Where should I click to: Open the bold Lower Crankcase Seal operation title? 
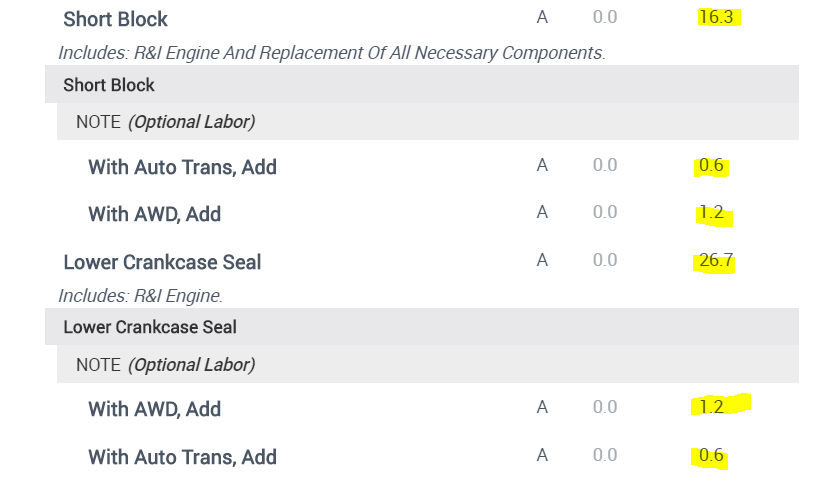click(x=162, y=262)
